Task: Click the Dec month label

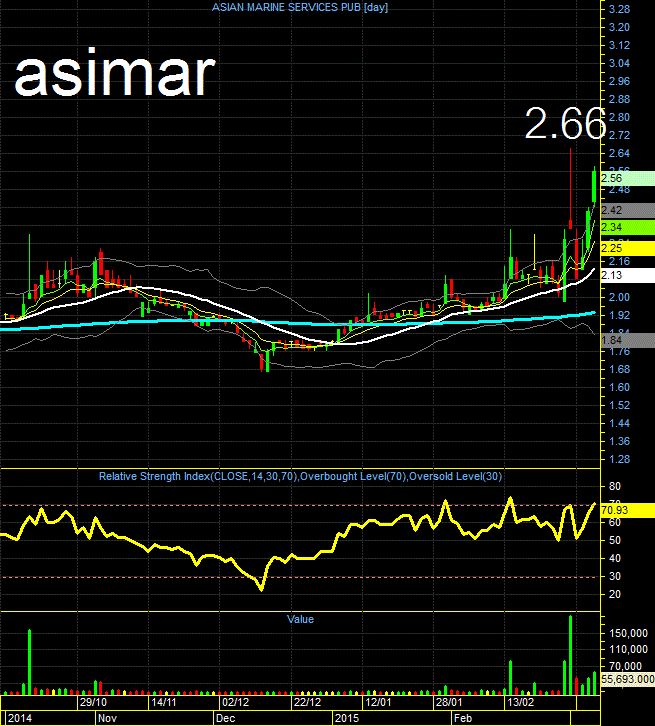Action: pyautogui.click(x=225, y=718)
